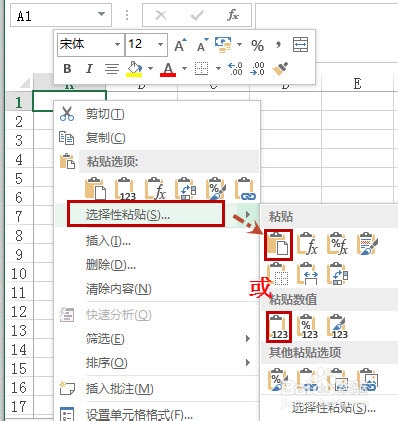Click No Borders paste icon in submenu
Screen dimensions: 398x421
(x=278, y=274)
